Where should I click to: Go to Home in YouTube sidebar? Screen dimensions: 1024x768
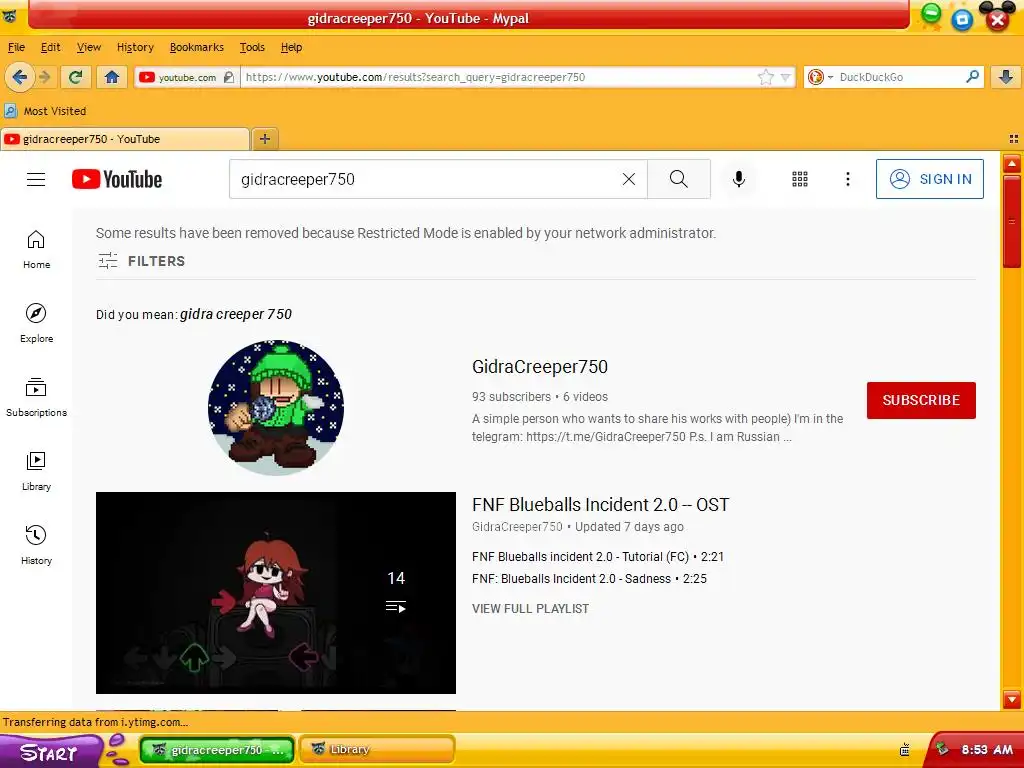pyautogui.click(x=36, y=249)
